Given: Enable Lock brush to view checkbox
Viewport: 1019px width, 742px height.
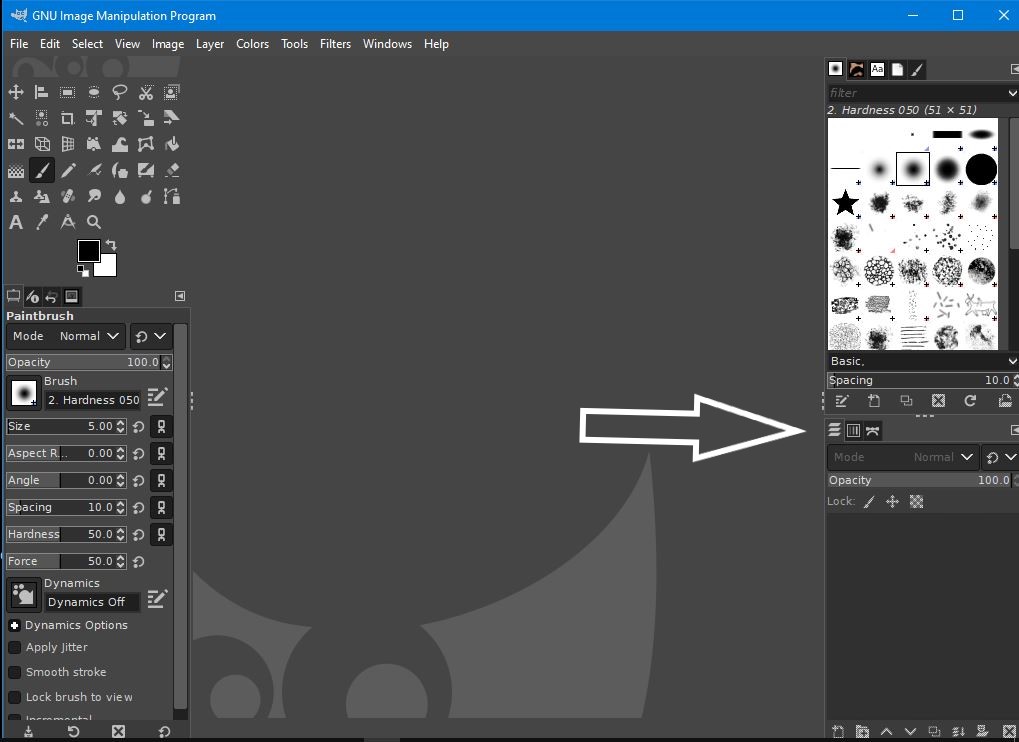Looking at the screenshot, I should [14, 697].
